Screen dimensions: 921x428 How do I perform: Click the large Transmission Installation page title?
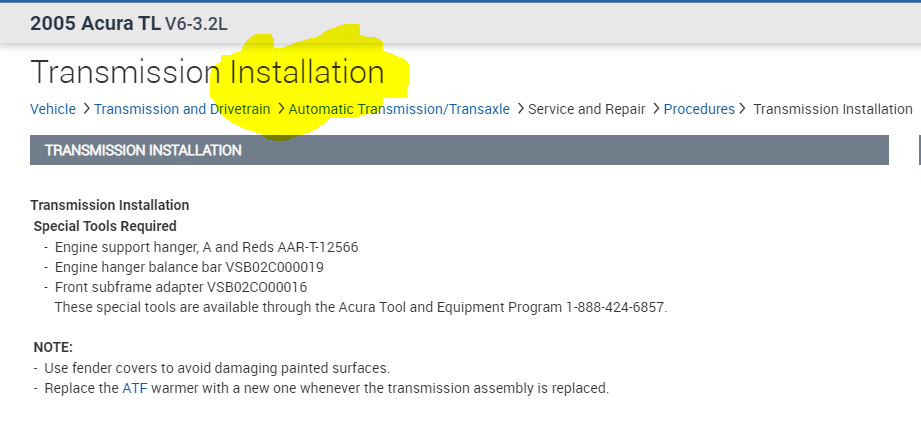coord(207,72)
